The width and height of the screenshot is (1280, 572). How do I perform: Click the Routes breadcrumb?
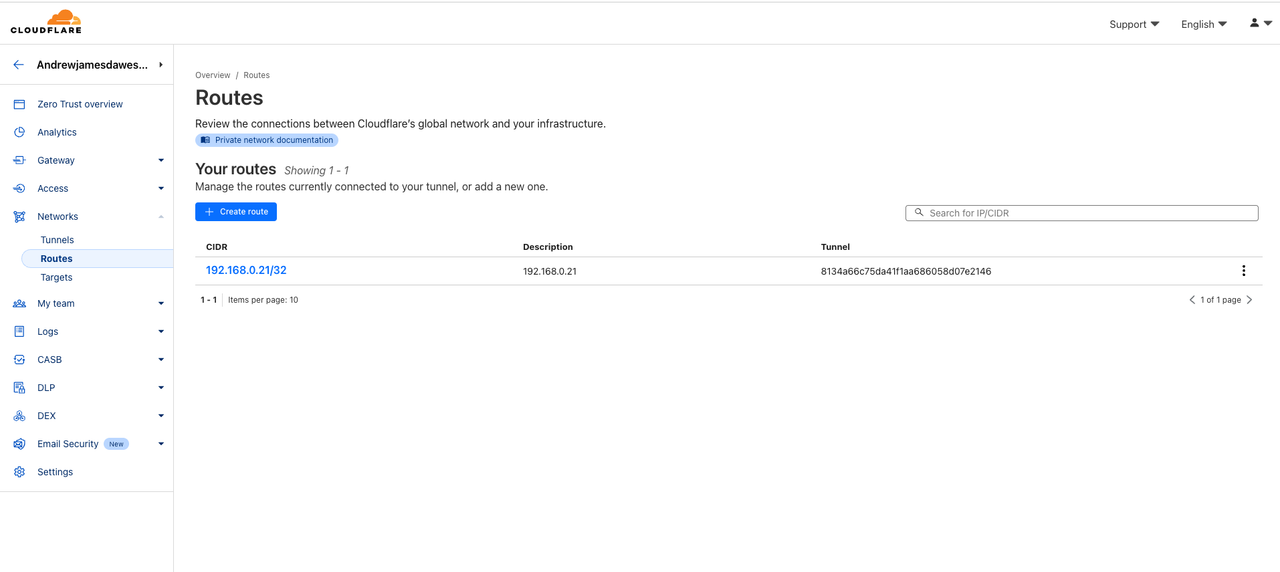click(257, 75)
